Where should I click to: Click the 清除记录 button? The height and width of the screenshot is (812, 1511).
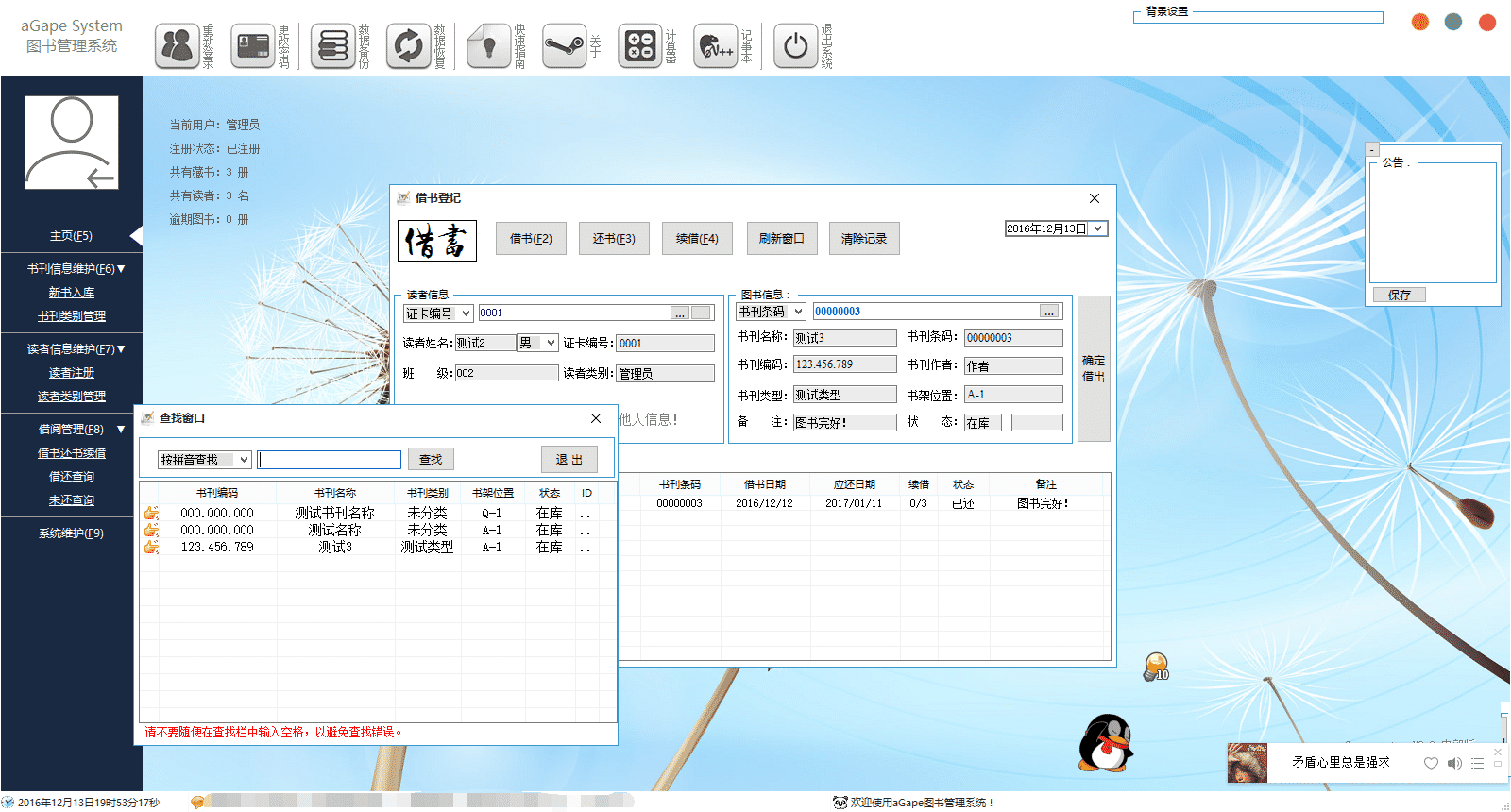(864, 239)
